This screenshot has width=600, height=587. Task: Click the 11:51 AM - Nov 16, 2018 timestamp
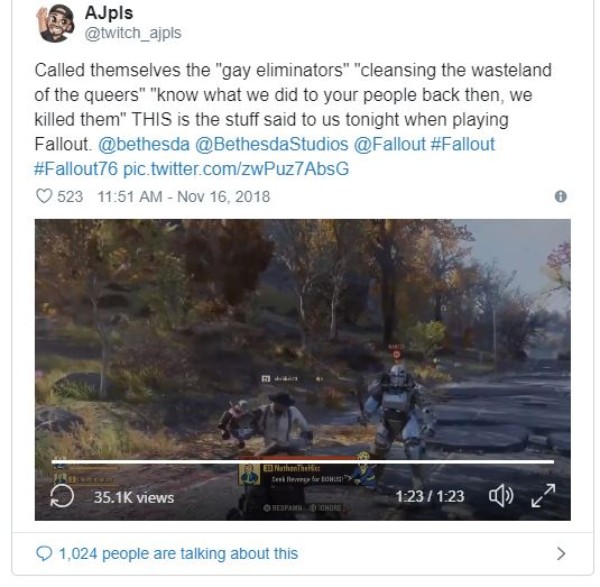point(184,197)
